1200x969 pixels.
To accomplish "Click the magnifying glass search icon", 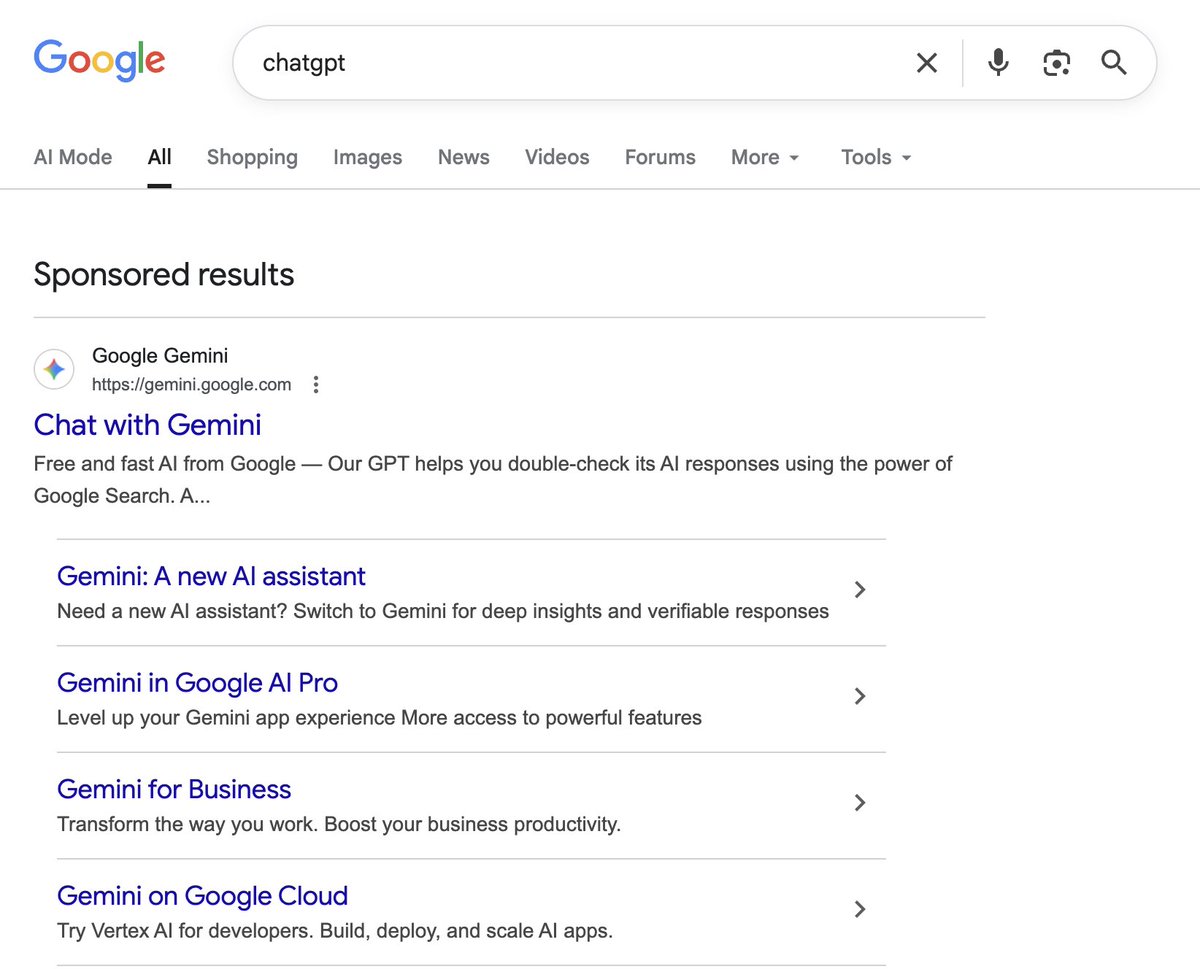I will click(x=1114, y=63).
